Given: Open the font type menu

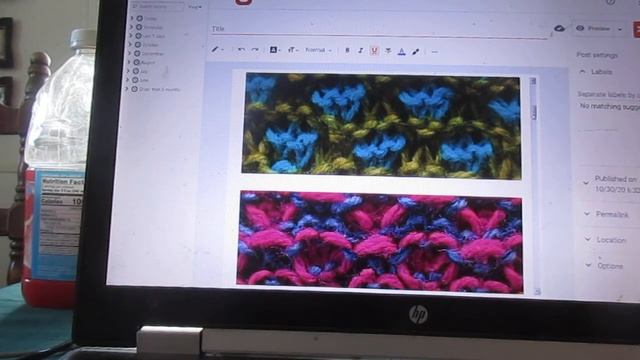Looking at the screenshot, I should point(275,50).
